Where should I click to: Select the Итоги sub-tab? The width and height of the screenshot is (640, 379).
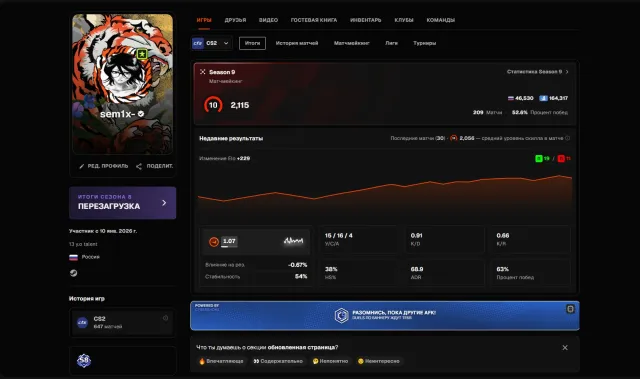click(252, 43)
